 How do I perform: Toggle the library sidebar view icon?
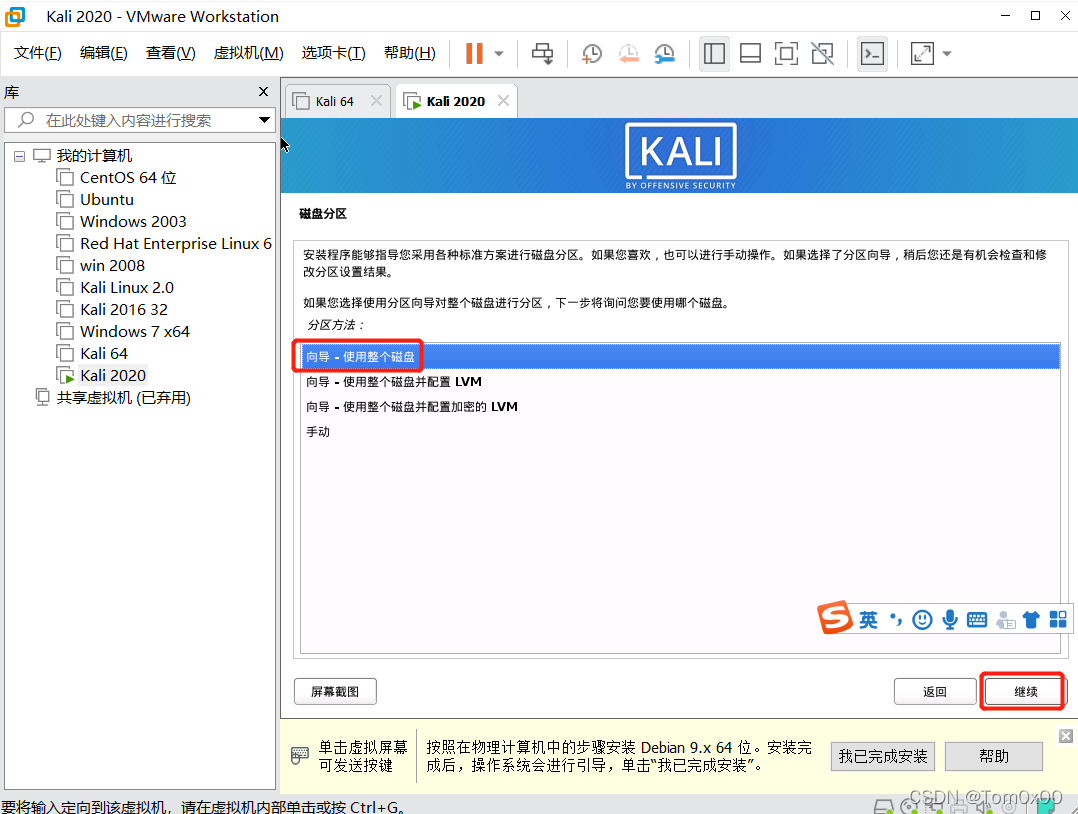pos(714,54)
